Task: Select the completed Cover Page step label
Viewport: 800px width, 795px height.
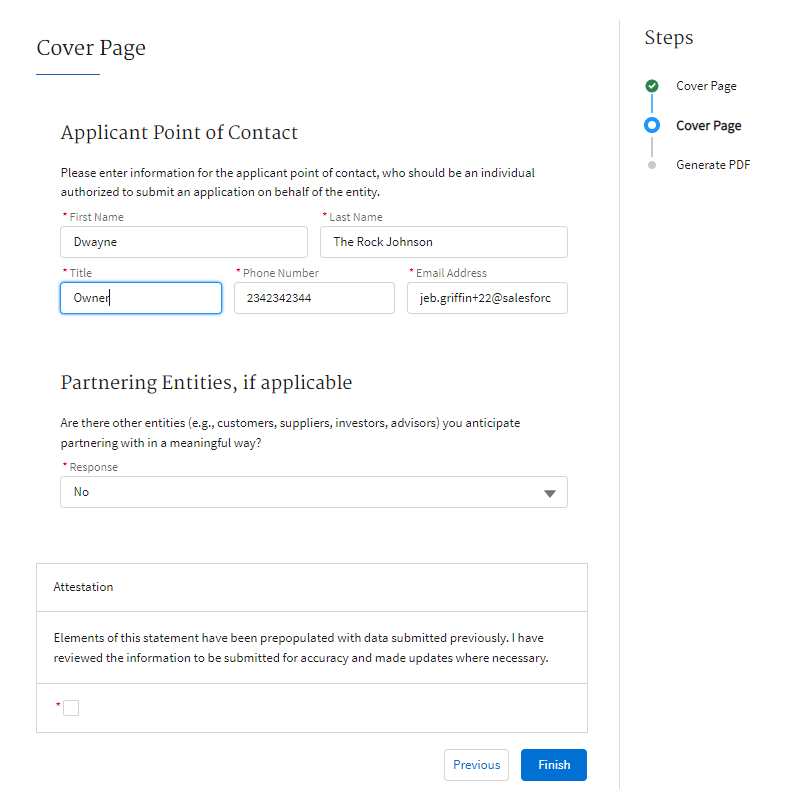Action: [x=706, y=86]
